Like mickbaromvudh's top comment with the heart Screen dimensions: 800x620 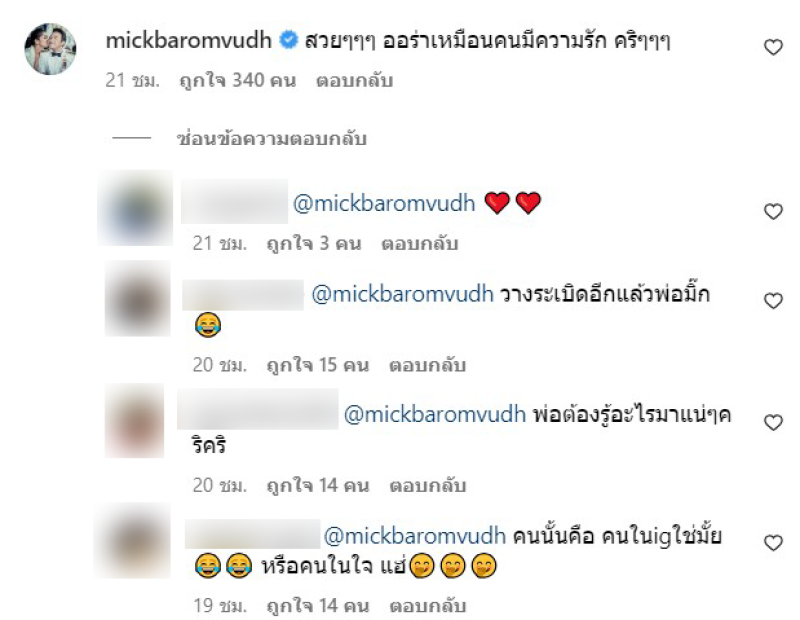pyautogui.click(x=773, y=47)
